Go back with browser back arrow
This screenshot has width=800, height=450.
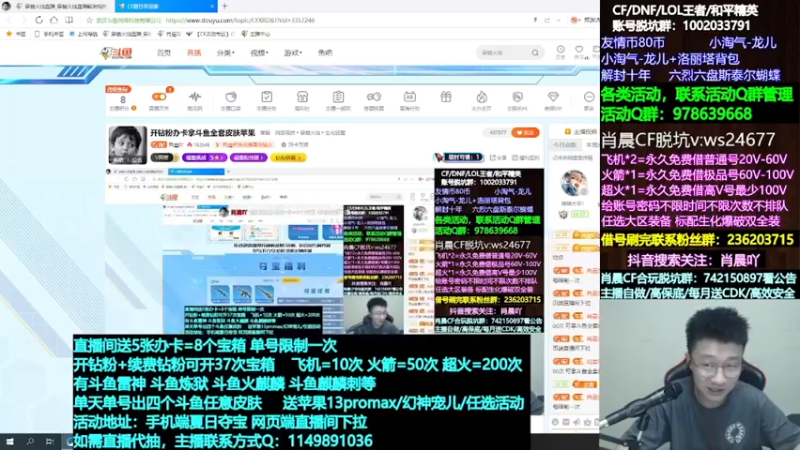(x=9, y=20)
